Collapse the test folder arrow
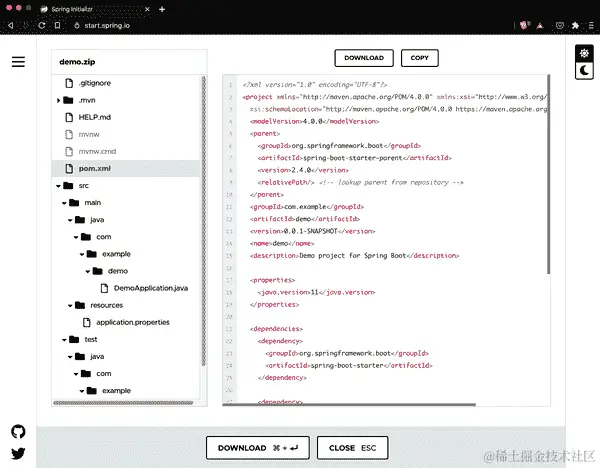This screenshot has width=600, height=468. 64,339
